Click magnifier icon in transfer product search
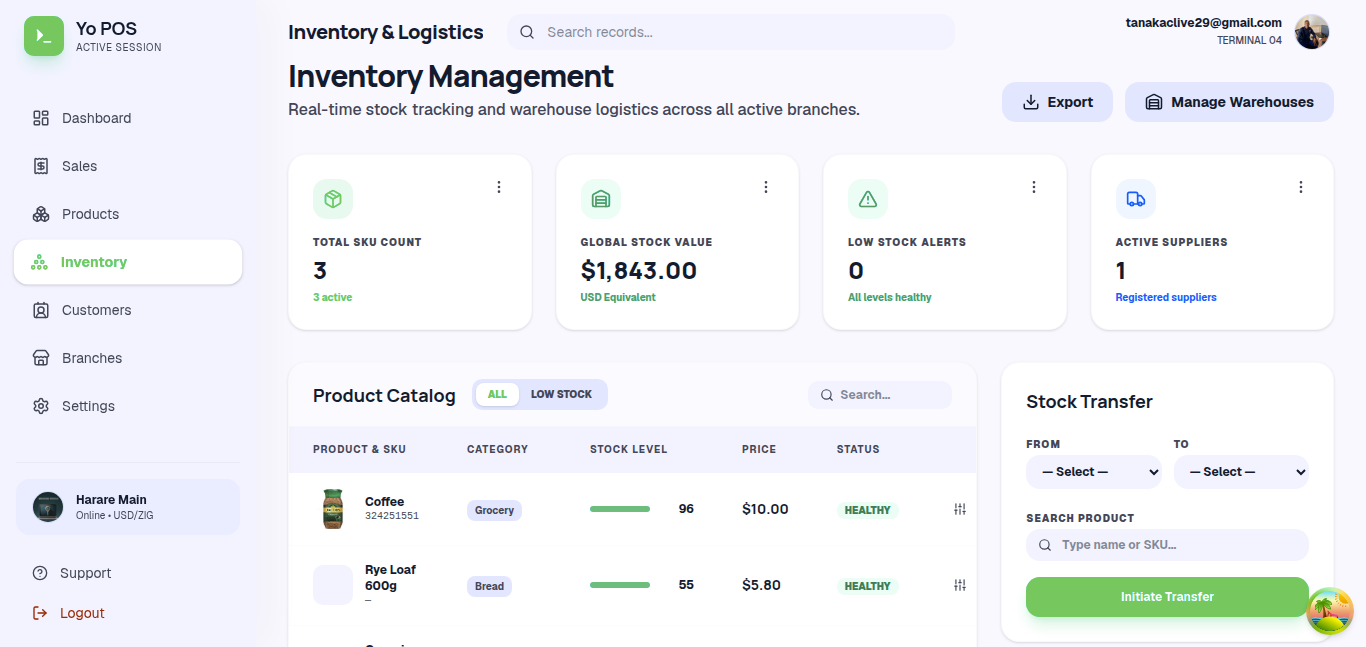Viewport: 1366px width, 647px height. click(1045, 545)
